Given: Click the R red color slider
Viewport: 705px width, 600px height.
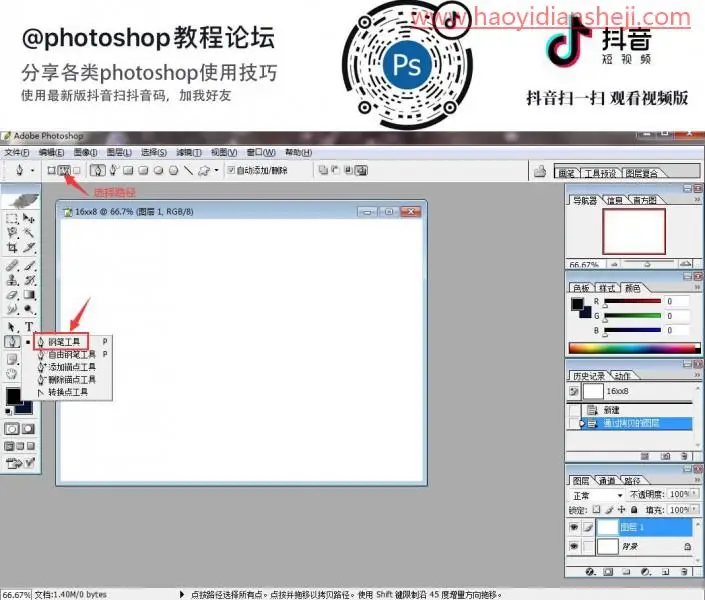Looking at the screenshot, I should [x=633, y=301].
